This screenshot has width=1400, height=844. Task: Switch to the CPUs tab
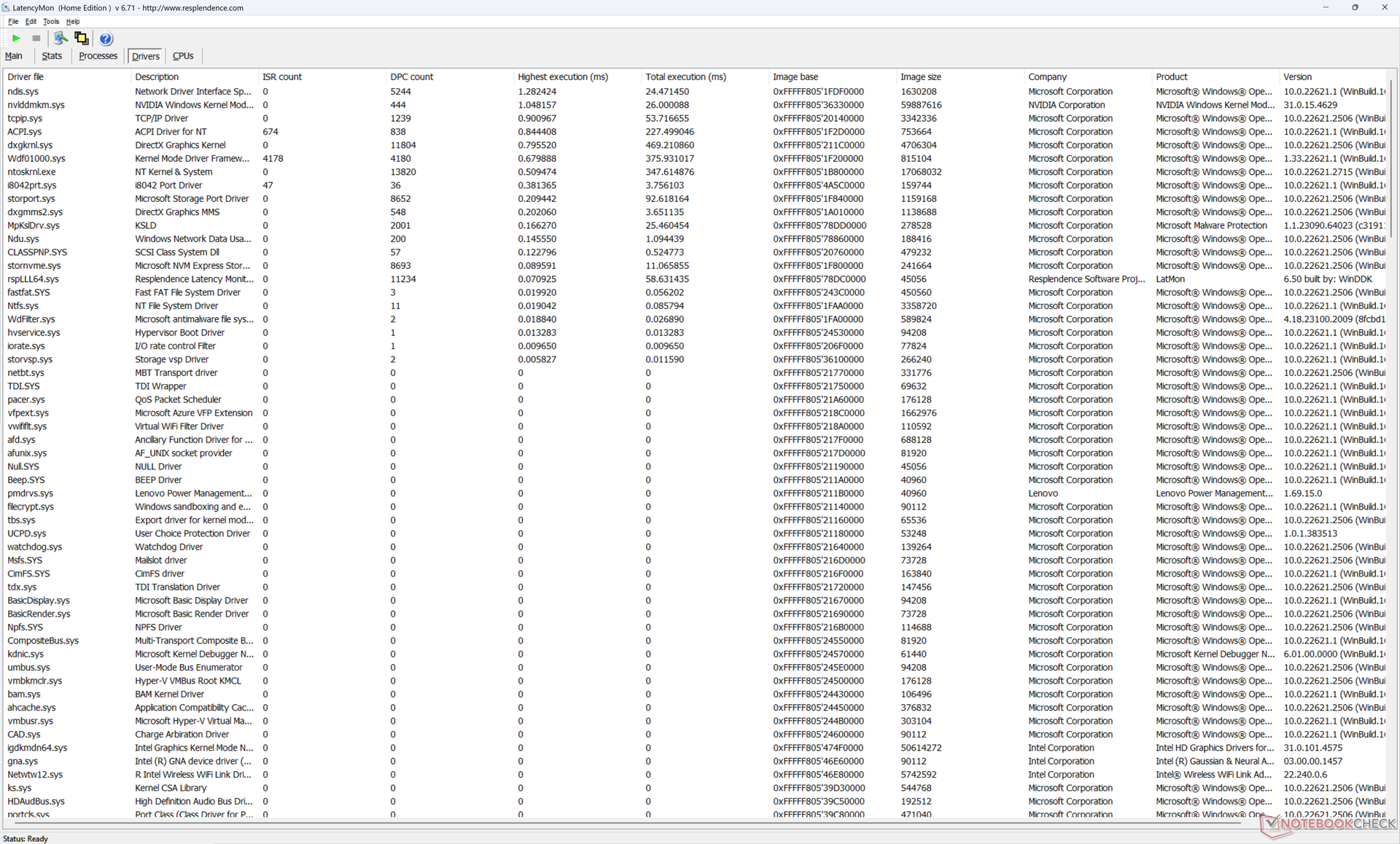[x=183, y=56]
